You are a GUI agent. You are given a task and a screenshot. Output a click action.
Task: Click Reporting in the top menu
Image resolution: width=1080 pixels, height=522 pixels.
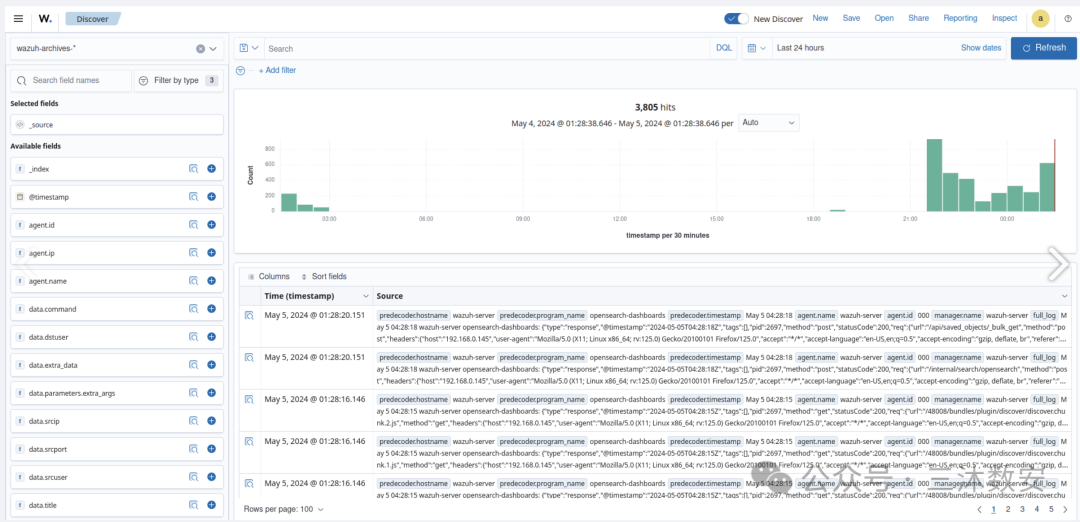[960, 19]
